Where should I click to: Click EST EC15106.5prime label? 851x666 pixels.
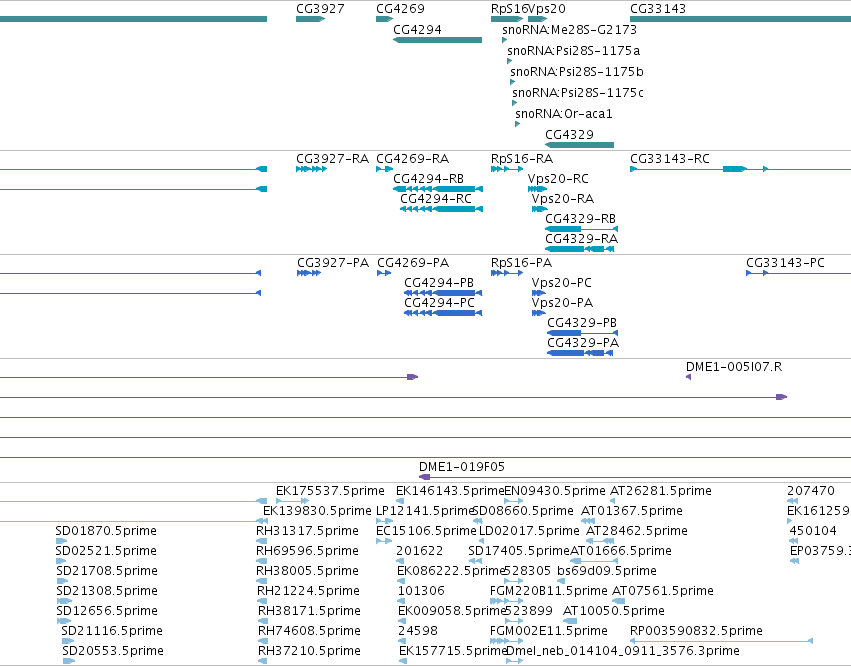(426, 531)
